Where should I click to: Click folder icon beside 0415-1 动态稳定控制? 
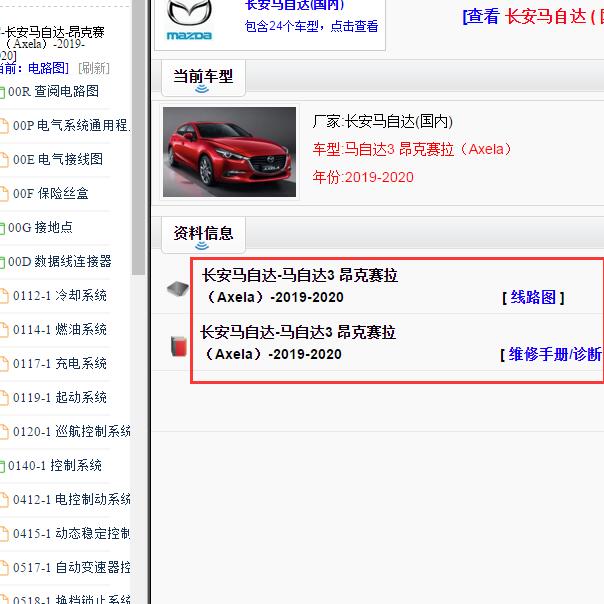[x=4, y=534]
